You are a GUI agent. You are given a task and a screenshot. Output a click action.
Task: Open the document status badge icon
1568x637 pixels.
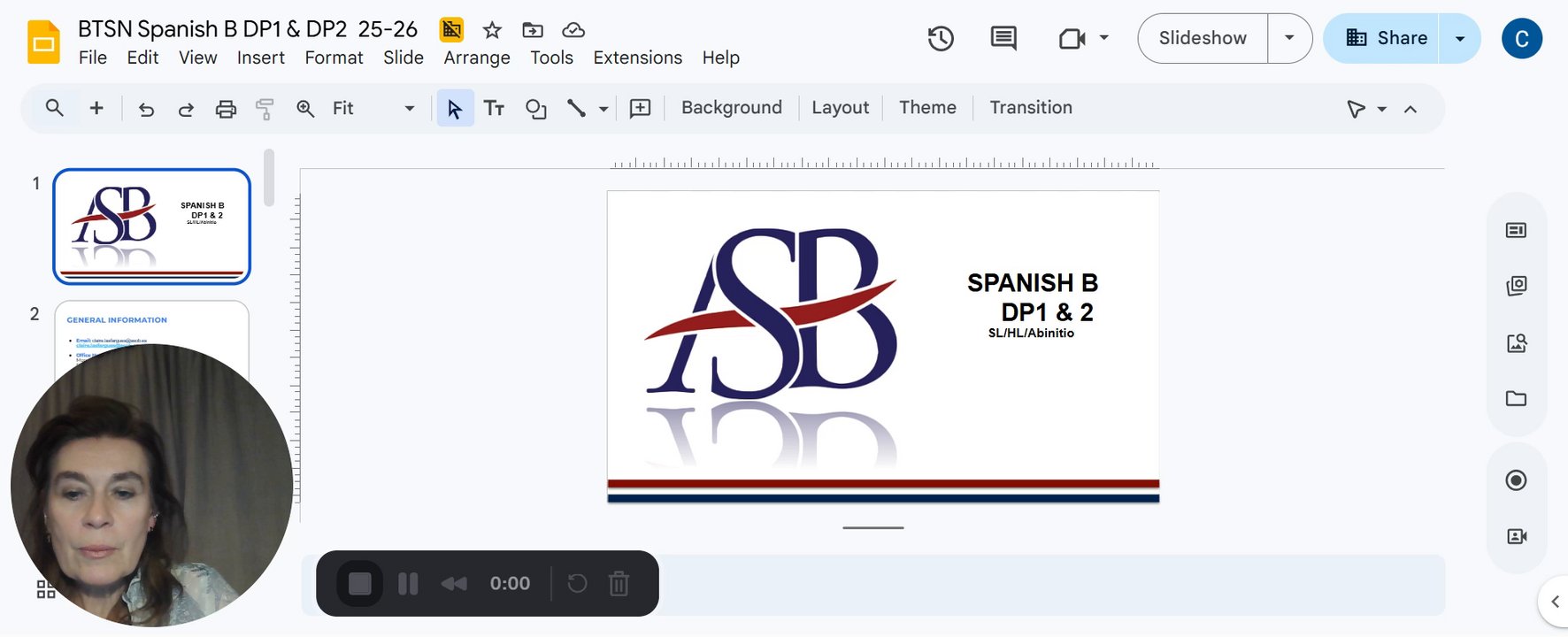coord(451,29)
